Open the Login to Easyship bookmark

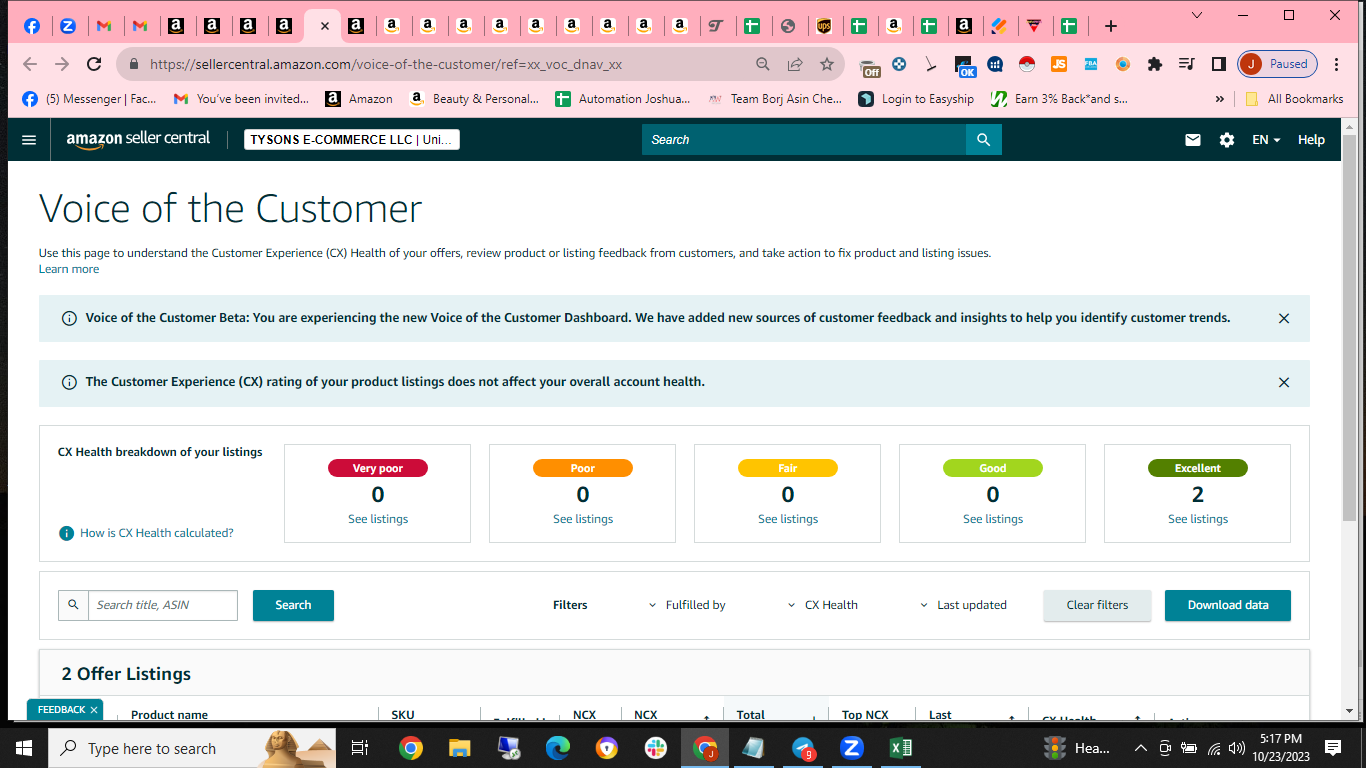coord(916,99)
